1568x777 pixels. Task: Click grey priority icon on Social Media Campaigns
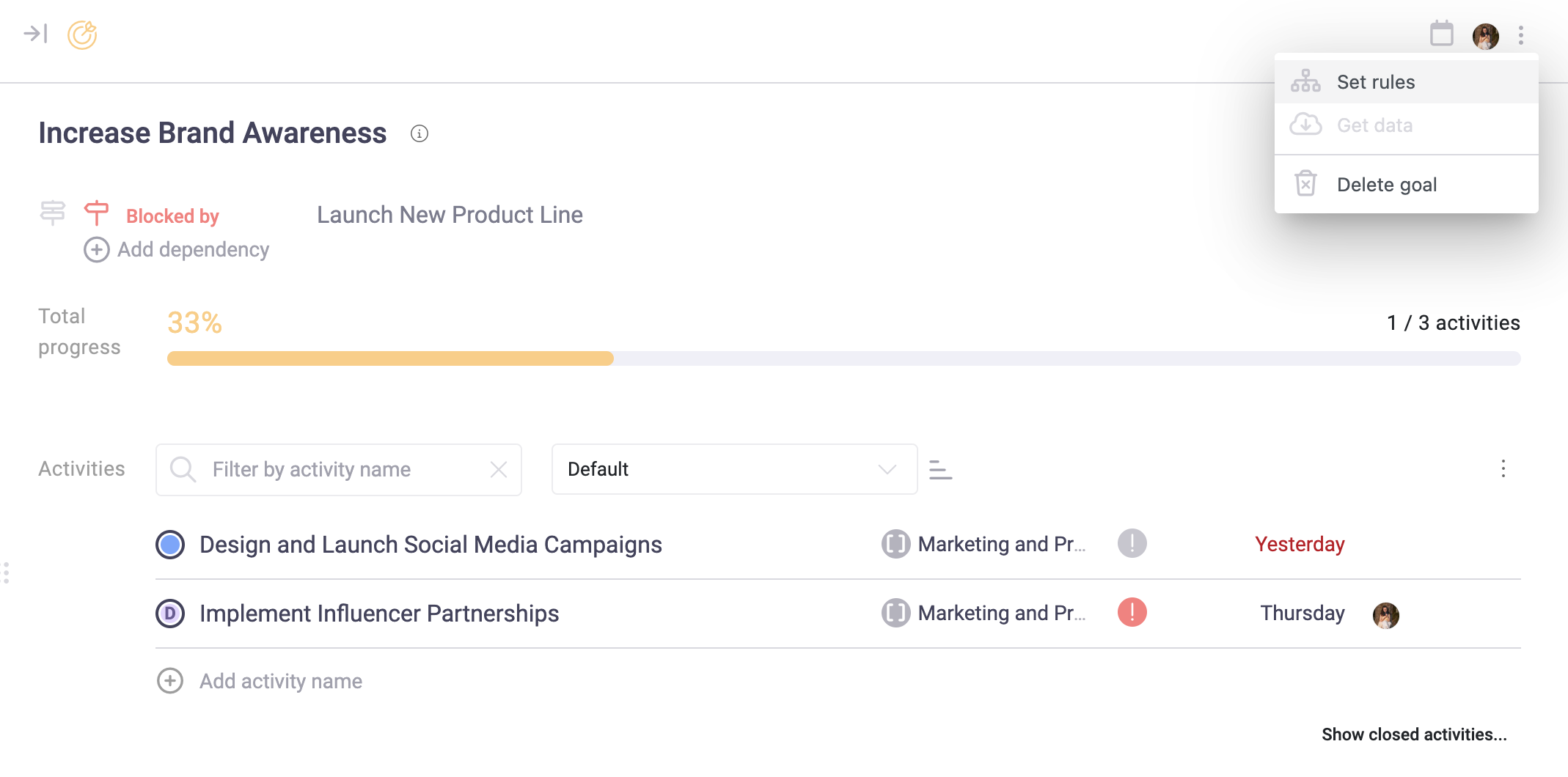(1132, 544)
